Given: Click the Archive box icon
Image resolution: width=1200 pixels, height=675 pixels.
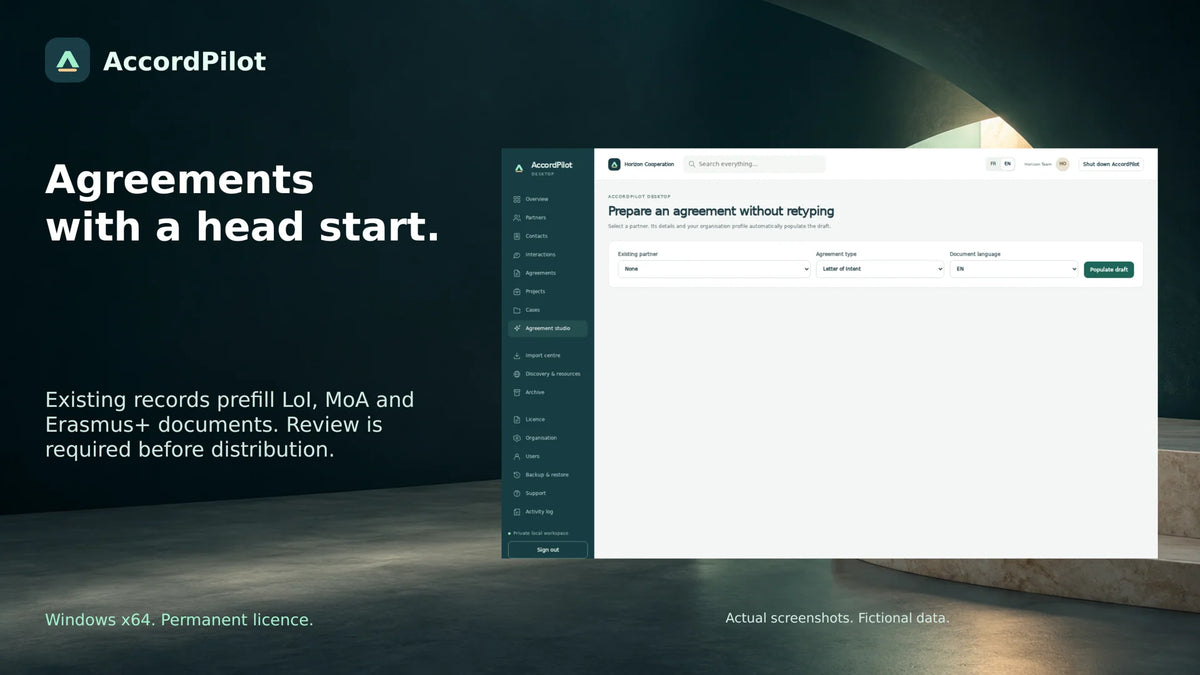Looking at the screenshot, I should [516, 393].
